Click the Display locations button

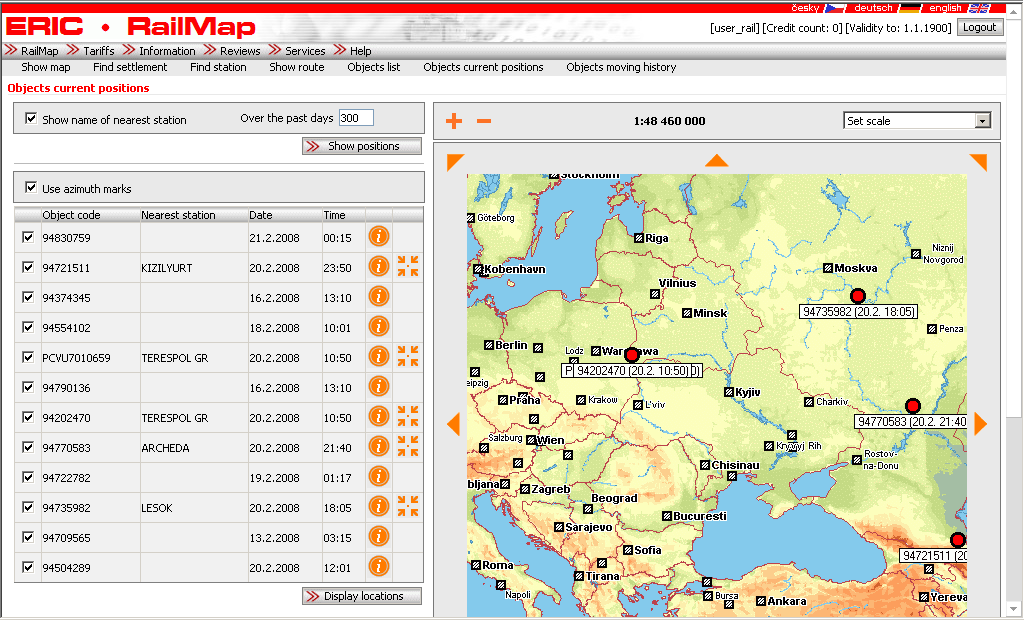[x=362, y=596]
